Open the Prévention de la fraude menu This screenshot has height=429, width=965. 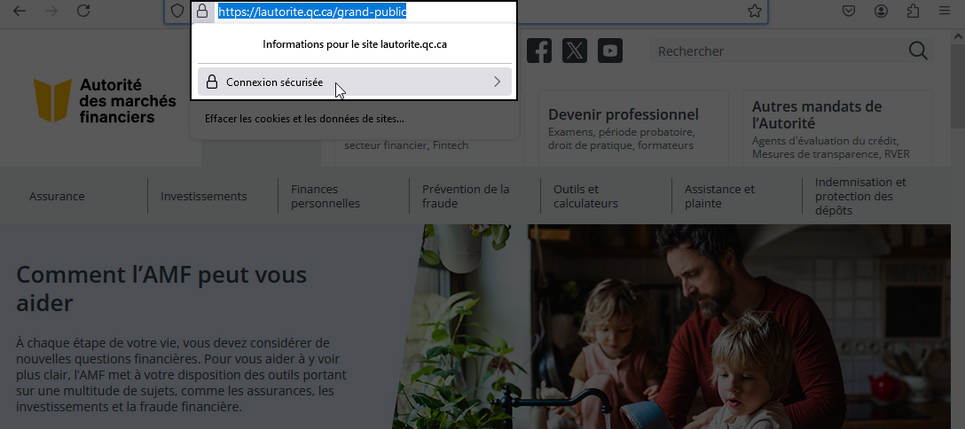pos(466,196)
